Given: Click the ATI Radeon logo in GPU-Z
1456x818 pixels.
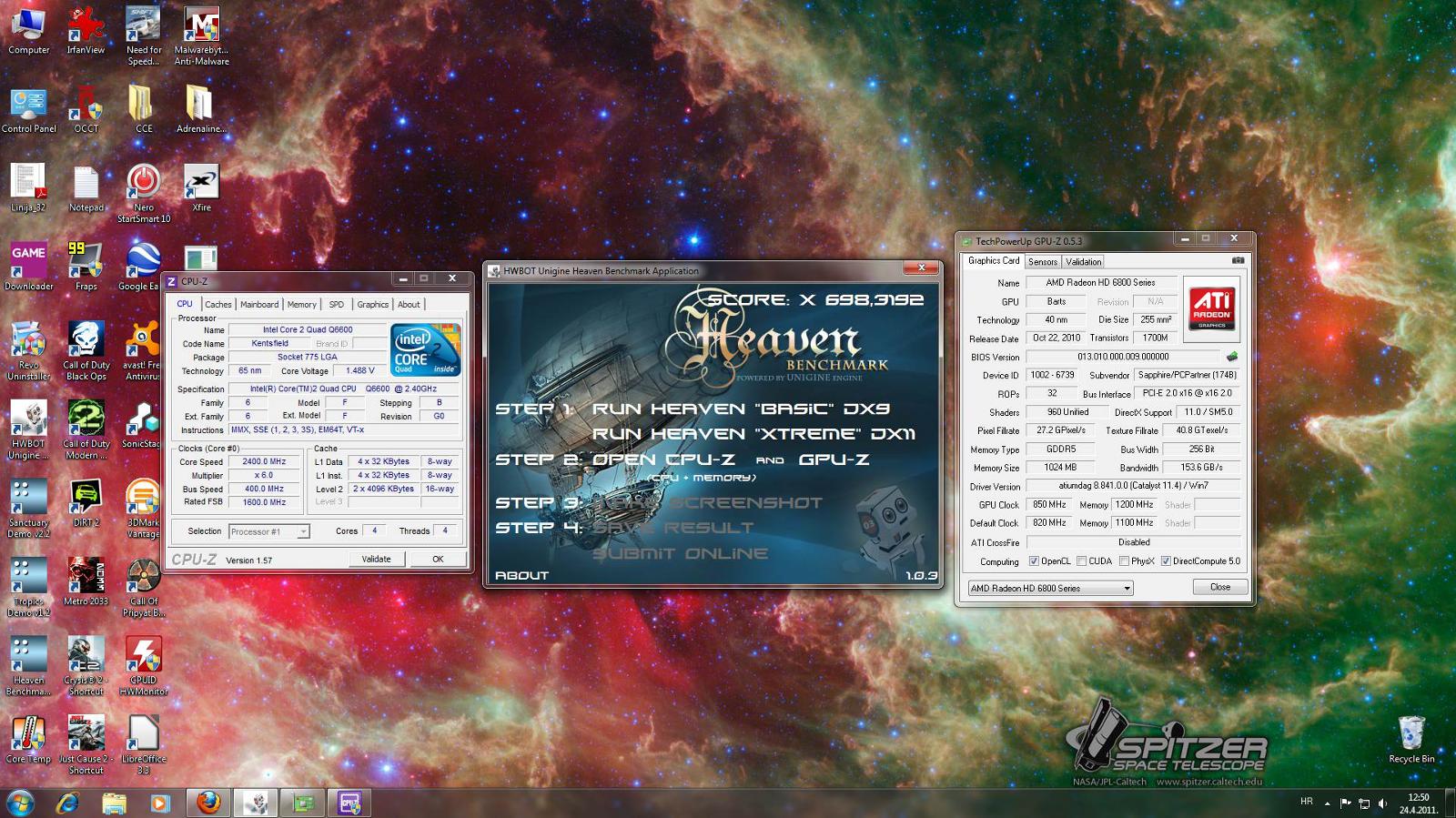Looking at the screenshot, I should (x=1212, y=308).
